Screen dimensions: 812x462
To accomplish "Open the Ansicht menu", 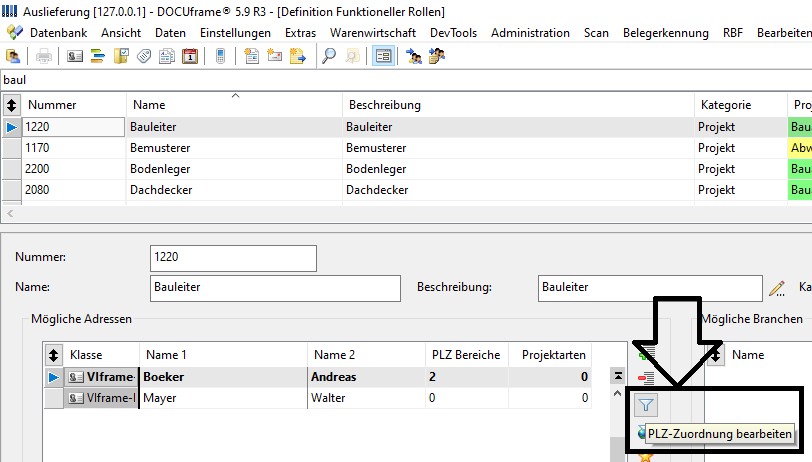I will tap(121, 33).
